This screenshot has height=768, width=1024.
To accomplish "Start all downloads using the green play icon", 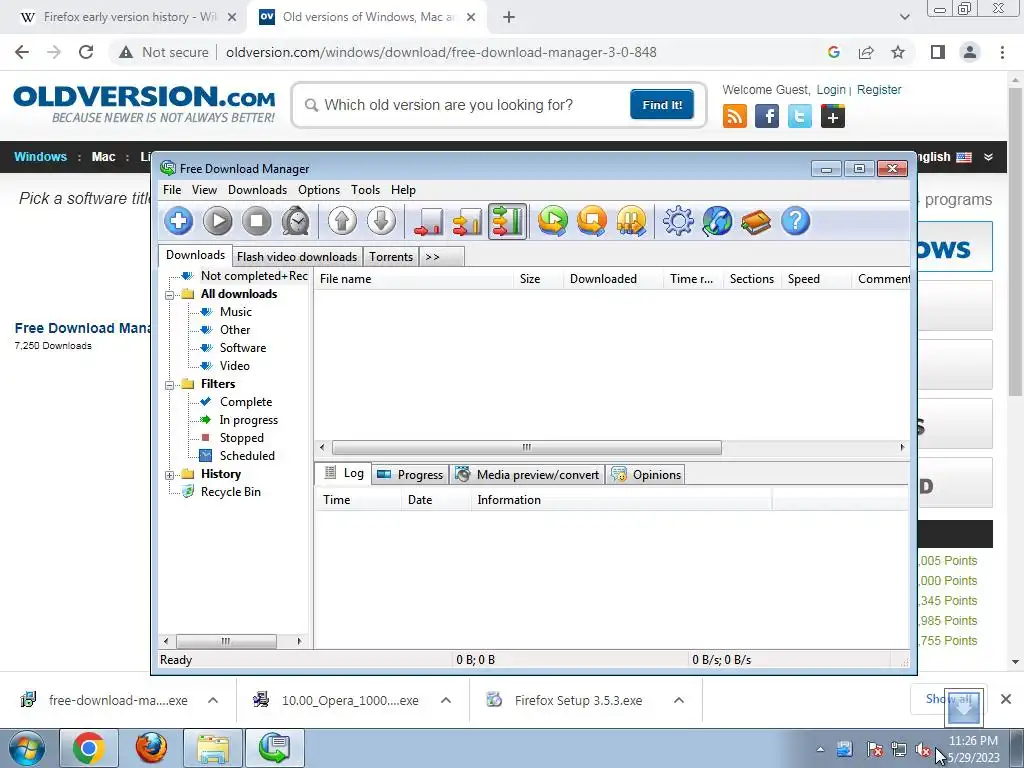I will click(x=552, y=221).
